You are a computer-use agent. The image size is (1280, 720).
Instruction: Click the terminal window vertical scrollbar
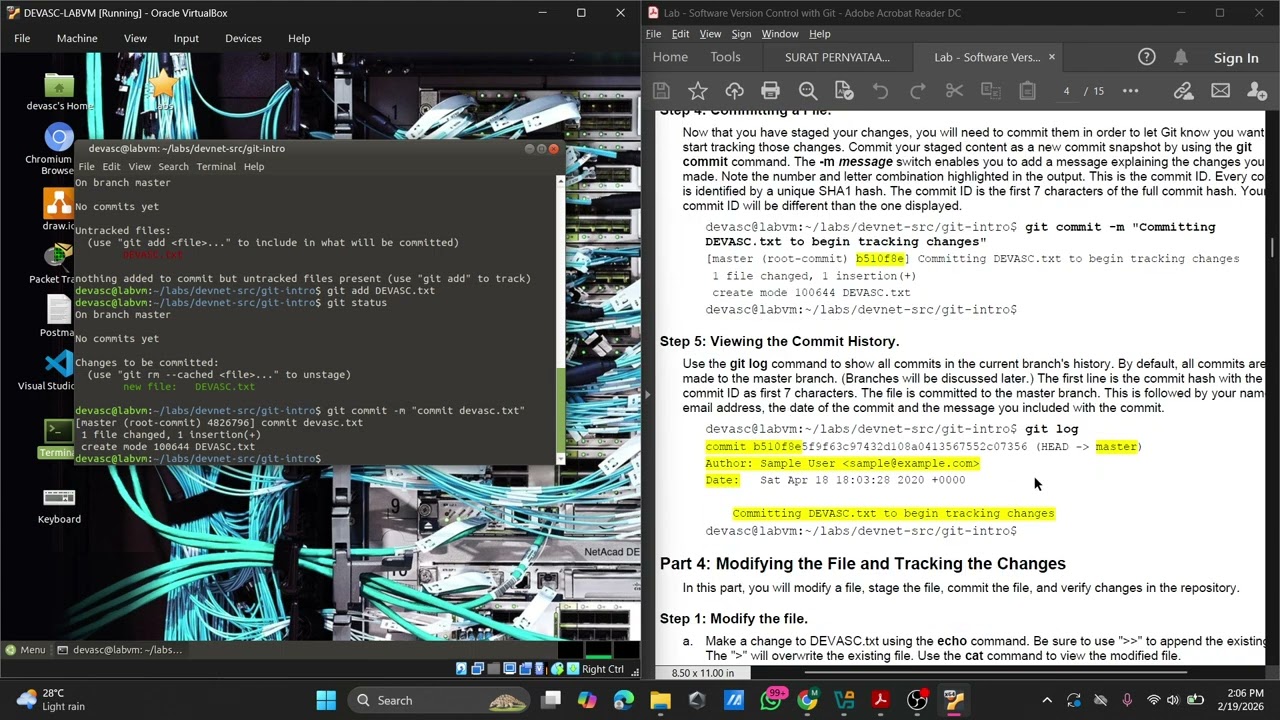click(x=561, y=318)
